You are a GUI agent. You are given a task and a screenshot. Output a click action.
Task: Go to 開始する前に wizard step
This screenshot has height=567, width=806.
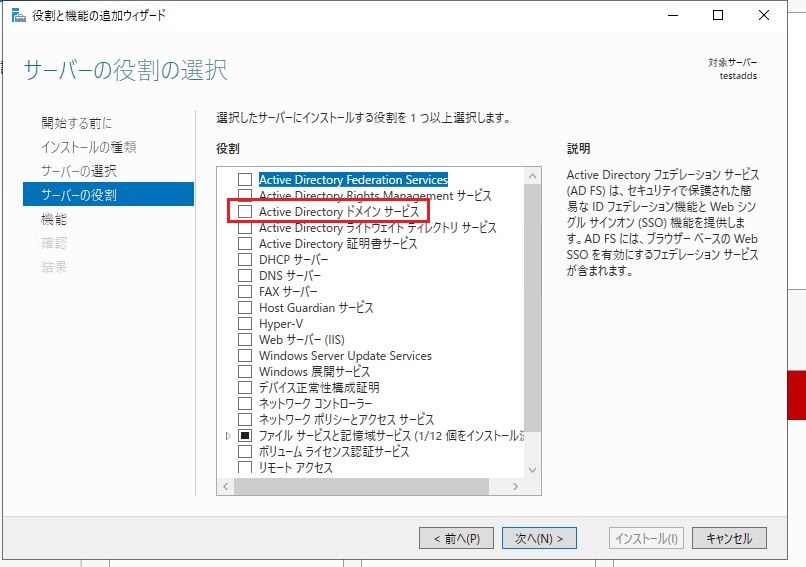(x=77, y=123)
